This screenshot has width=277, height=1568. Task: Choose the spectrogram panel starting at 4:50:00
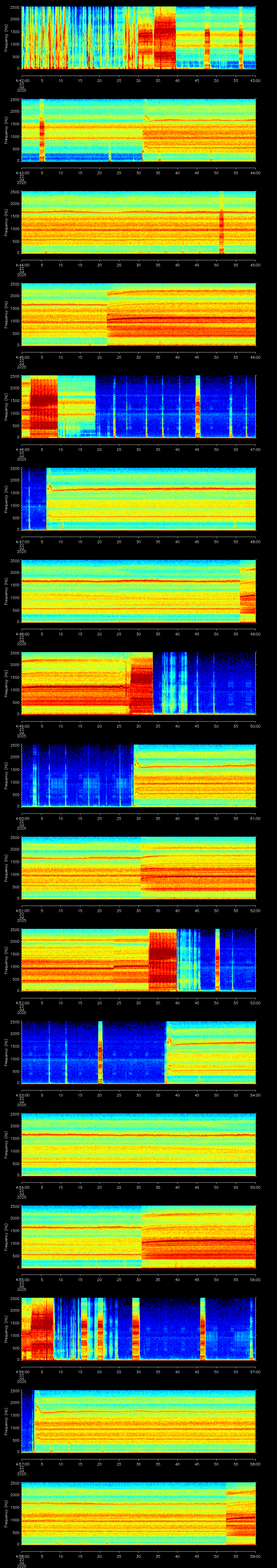click(x=139, y=776)
